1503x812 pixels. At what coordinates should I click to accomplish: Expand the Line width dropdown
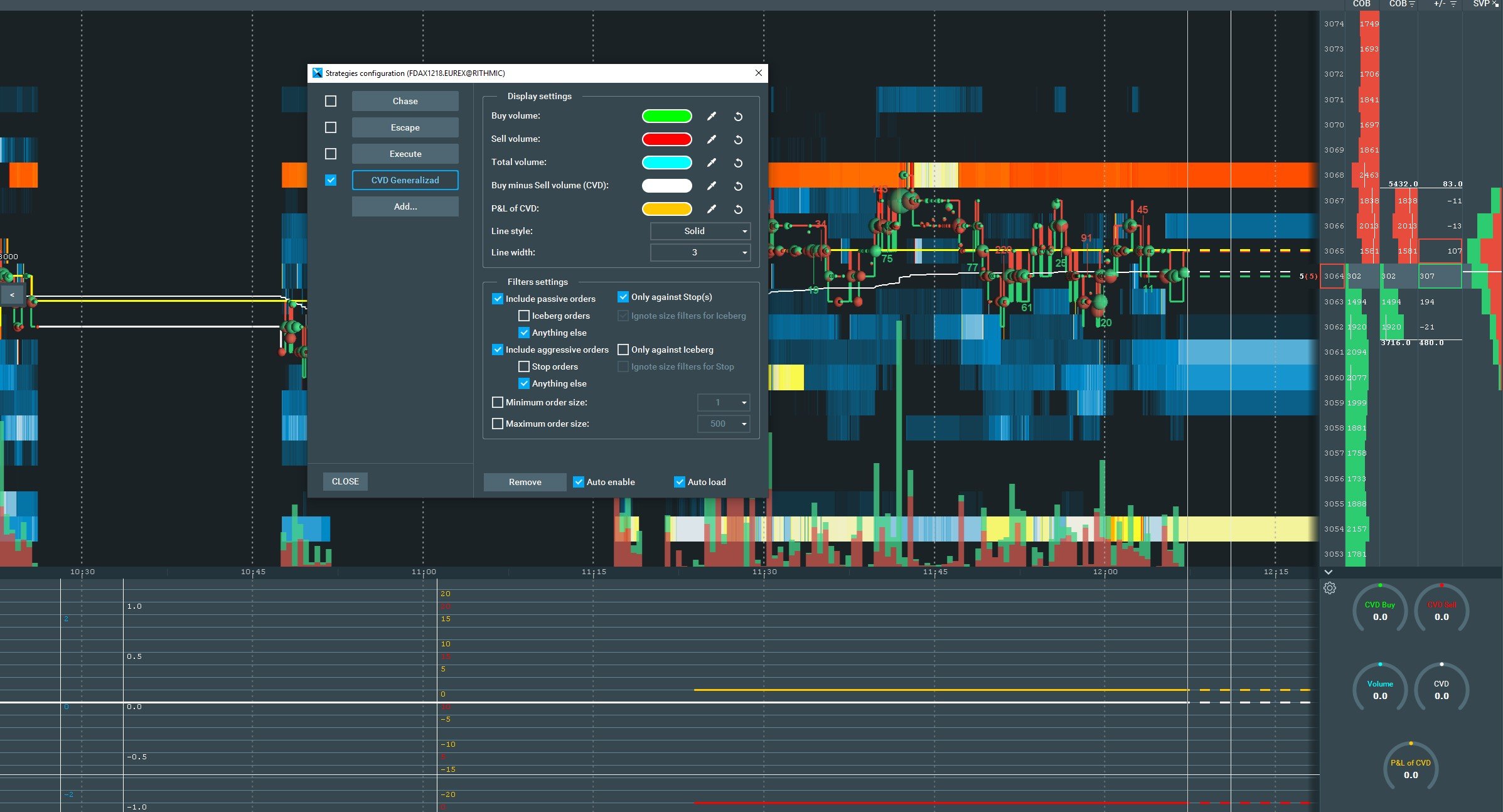[x=700, y=252]
